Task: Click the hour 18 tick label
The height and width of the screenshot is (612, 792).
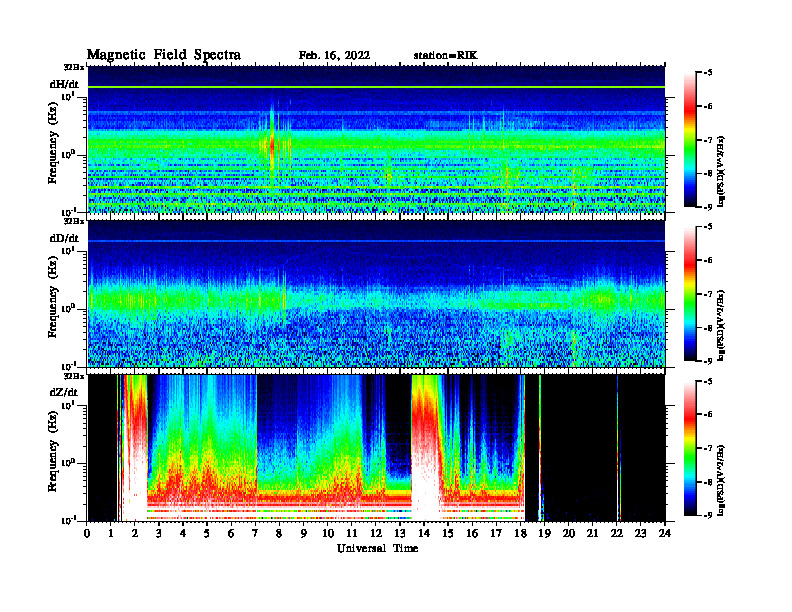Action: [520, 534]
